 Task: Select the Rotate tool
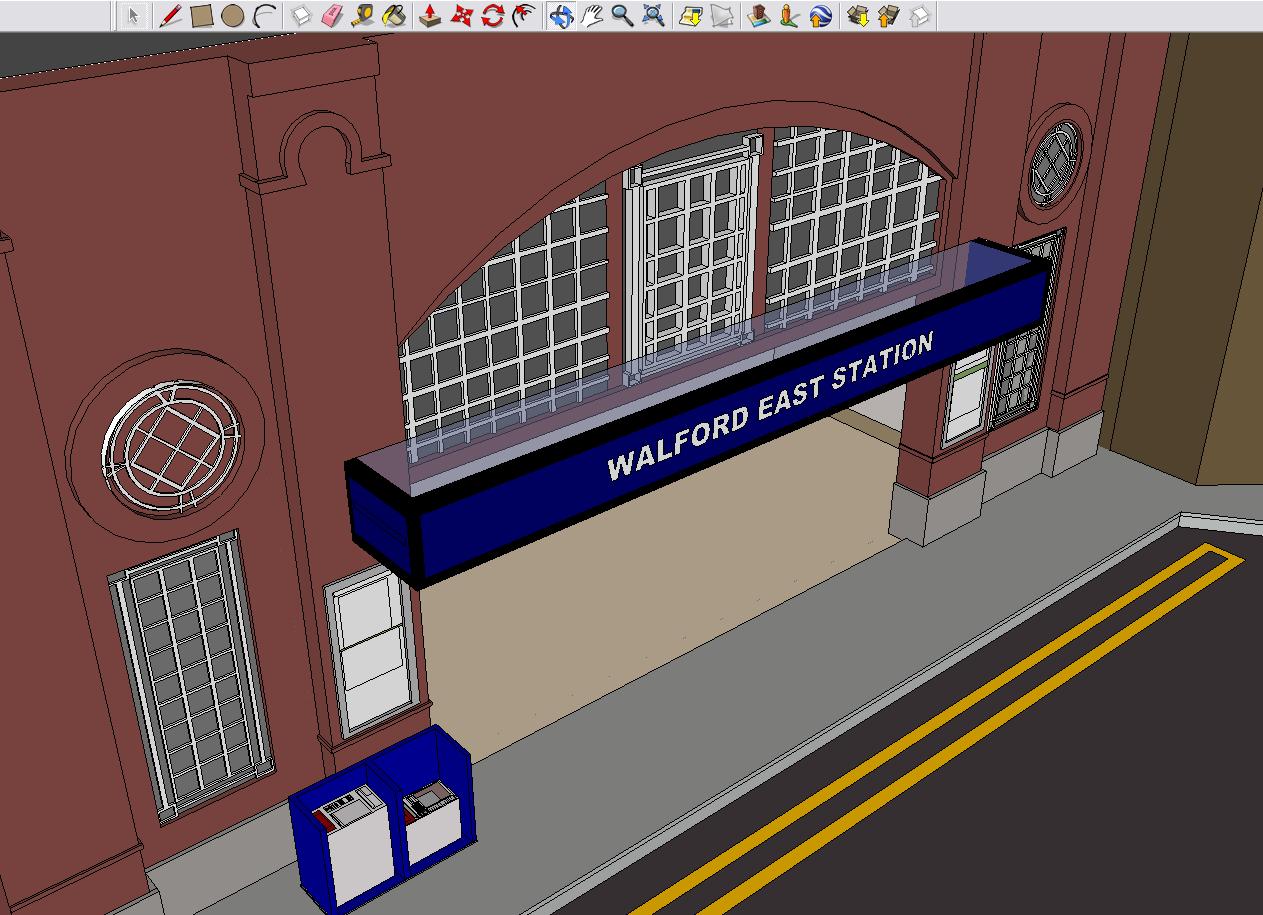(492, 16)
